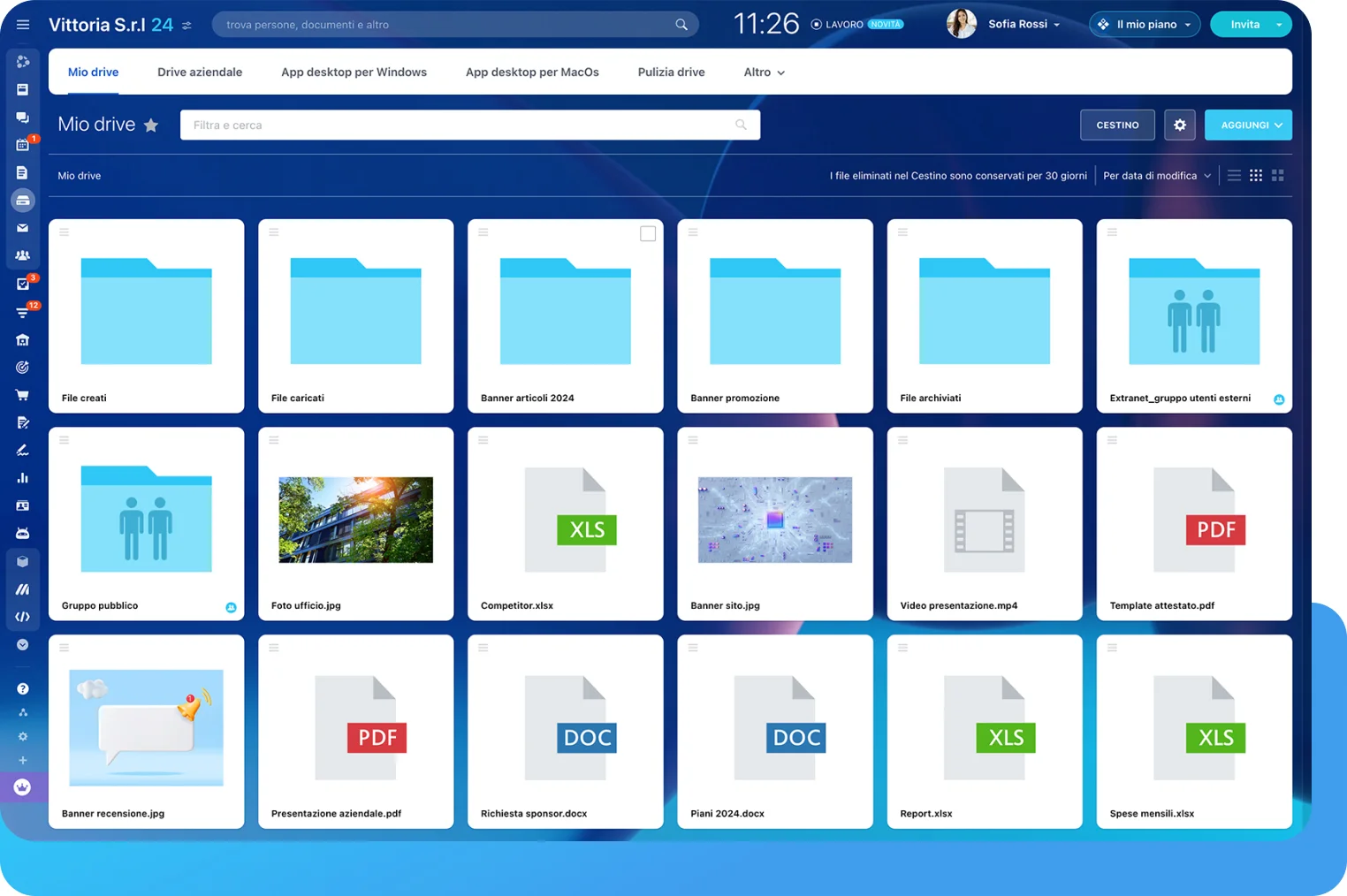Open the chat messages icon in the sidebar
This screenshot has width=1347, height=896.
(22, 117)
